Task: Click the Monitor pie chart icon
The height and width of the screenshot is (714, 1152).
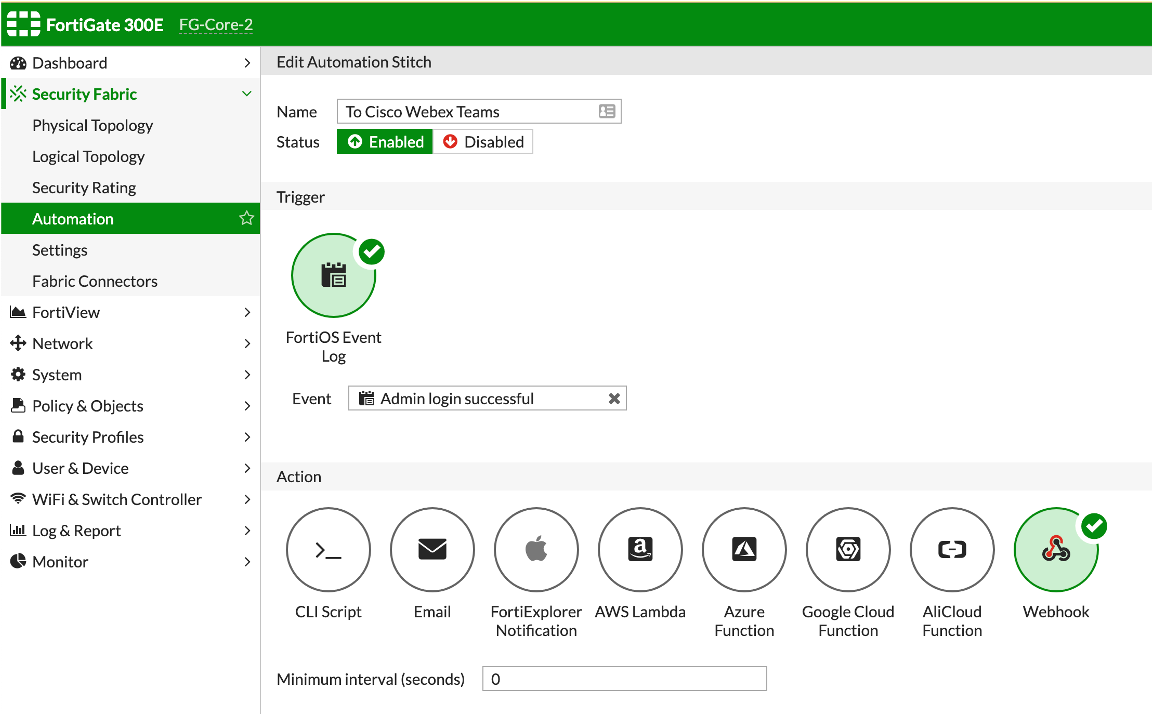Action: (18, 561)
